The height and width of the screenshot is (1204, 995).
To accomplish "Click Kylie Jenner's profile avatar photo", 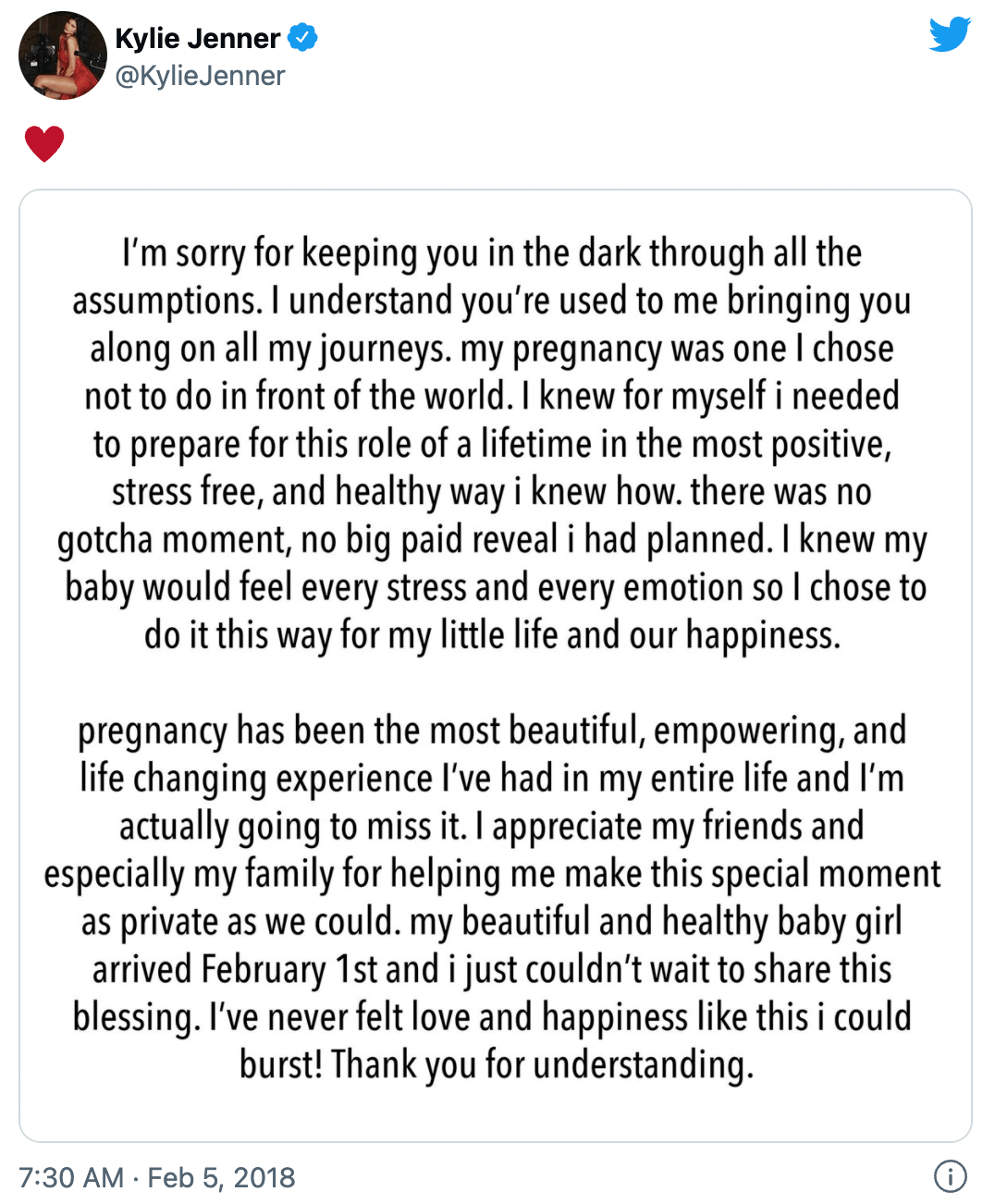I will pos(62,55).
